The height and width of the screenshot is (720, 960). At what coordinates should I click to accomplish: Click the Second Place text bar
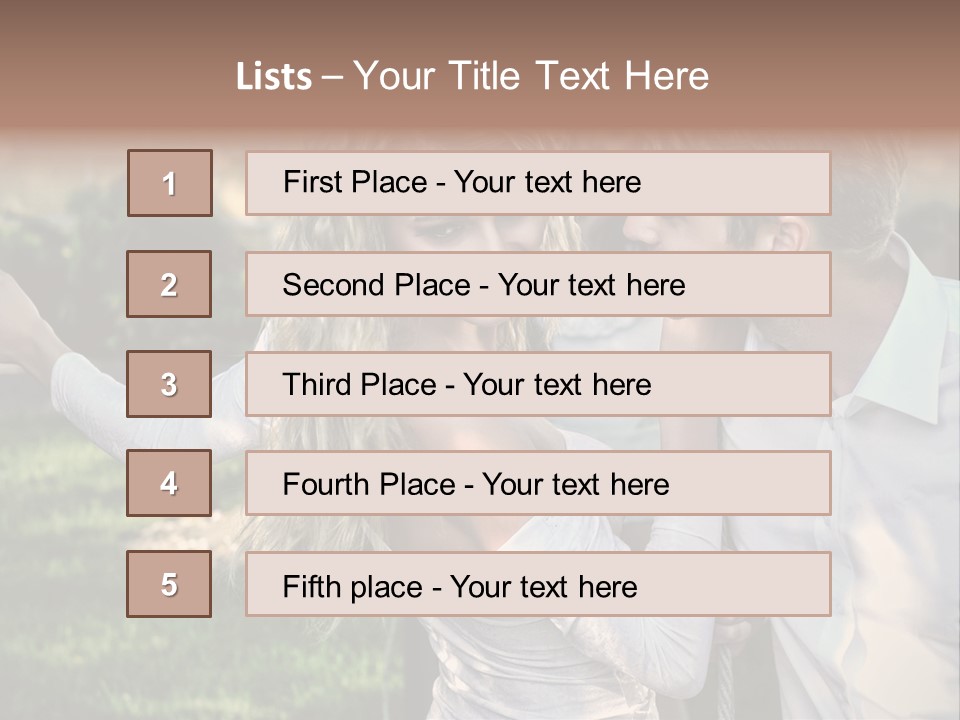point(538,284)
